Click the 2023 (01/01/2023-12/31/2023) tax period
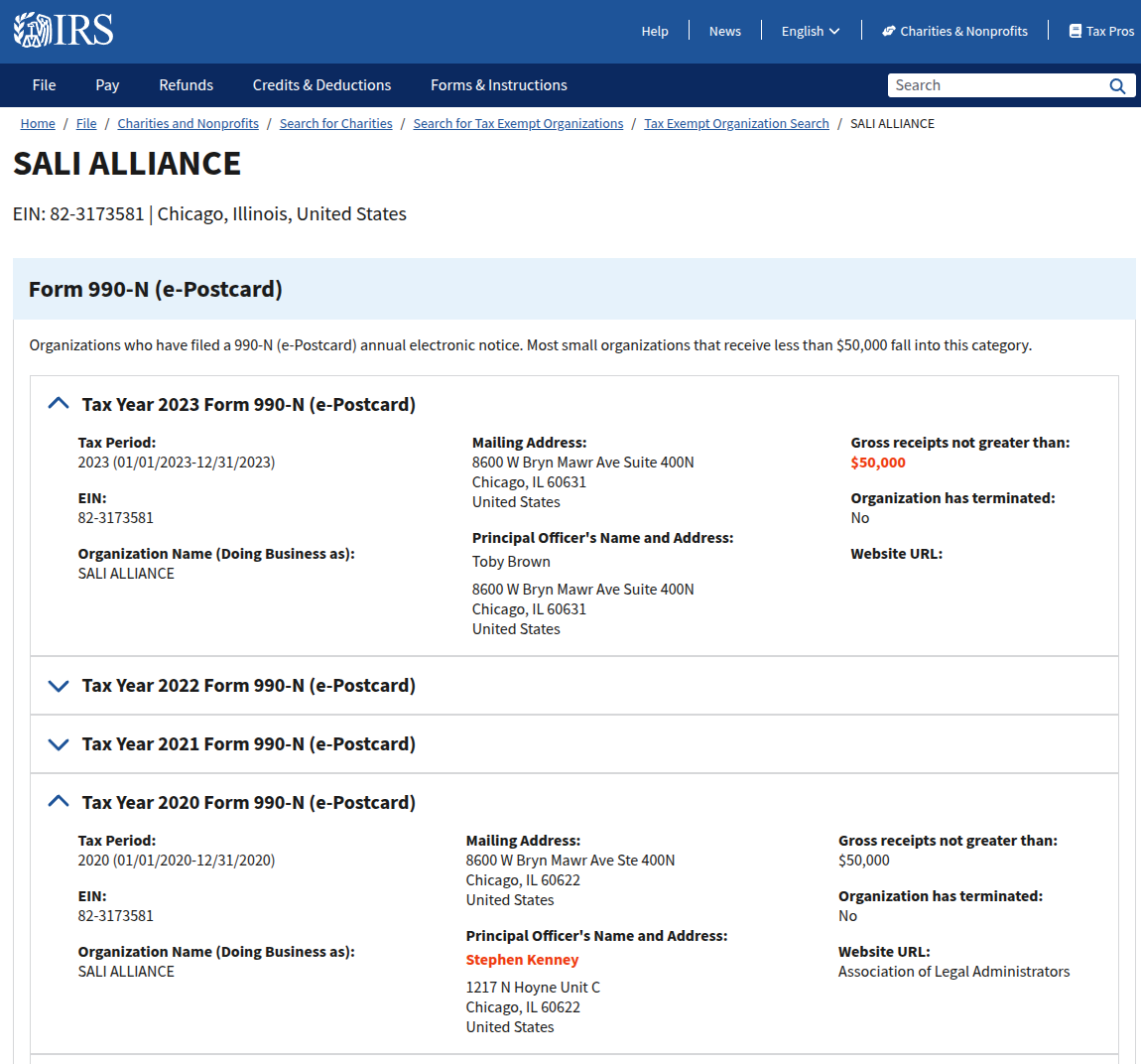 [176, 463]
